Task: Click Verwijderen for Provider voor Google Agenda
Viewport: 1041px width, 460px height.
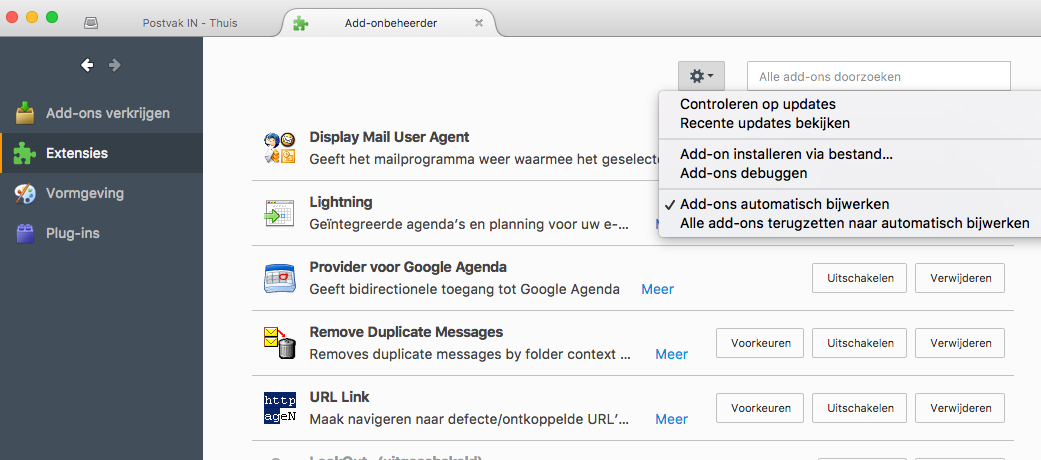Action: click(x=959, y=278)
